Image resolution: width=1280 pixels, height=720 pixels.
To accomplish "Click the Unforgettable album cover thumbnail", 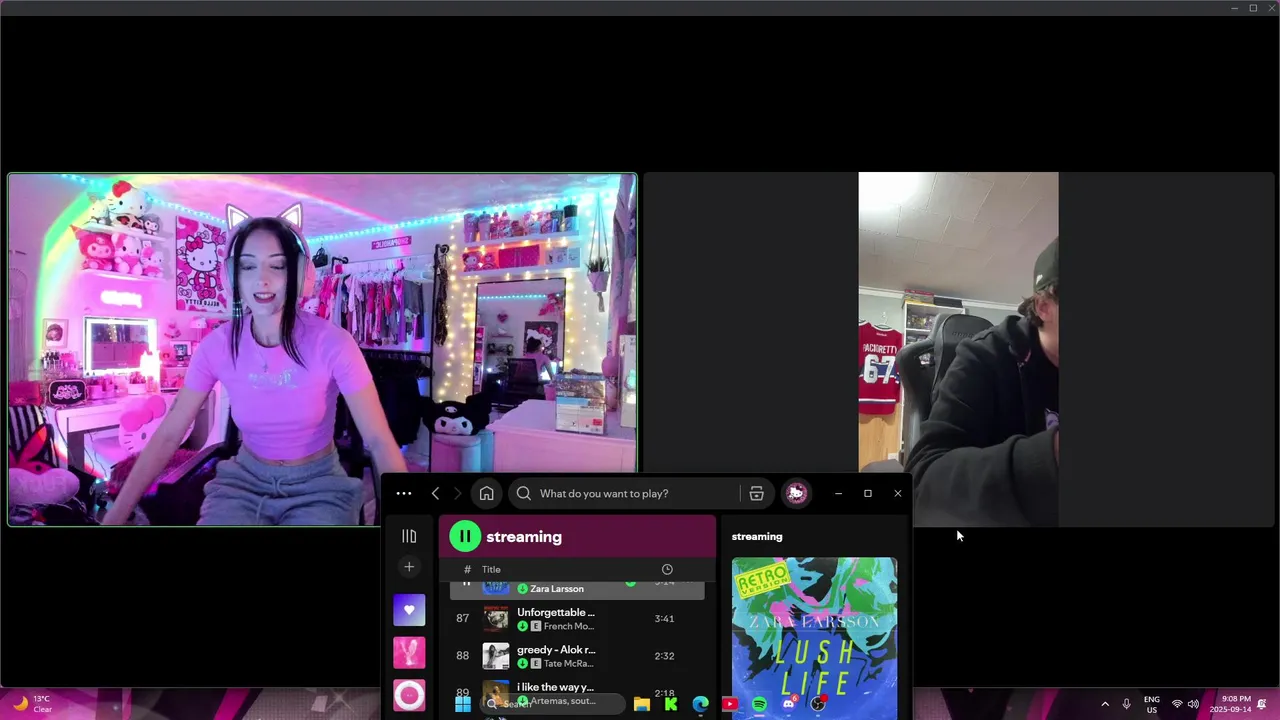I will click(x=496, y=618).
